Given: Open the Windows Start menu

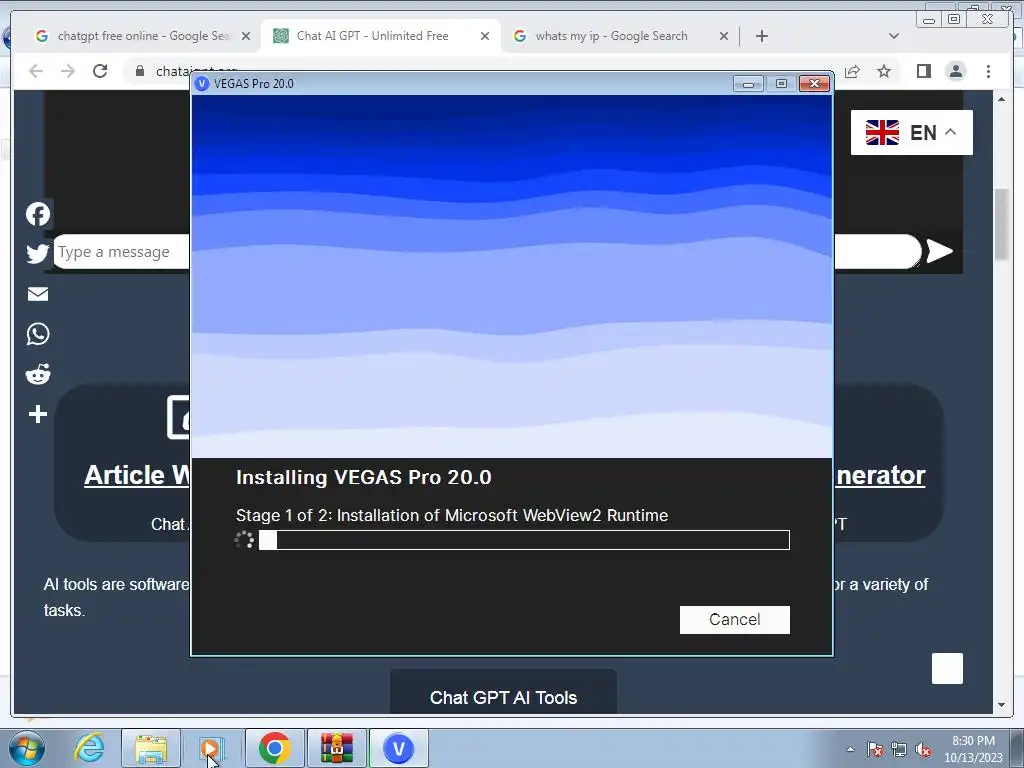Looking at the screenshot, I should pos(26,748).
